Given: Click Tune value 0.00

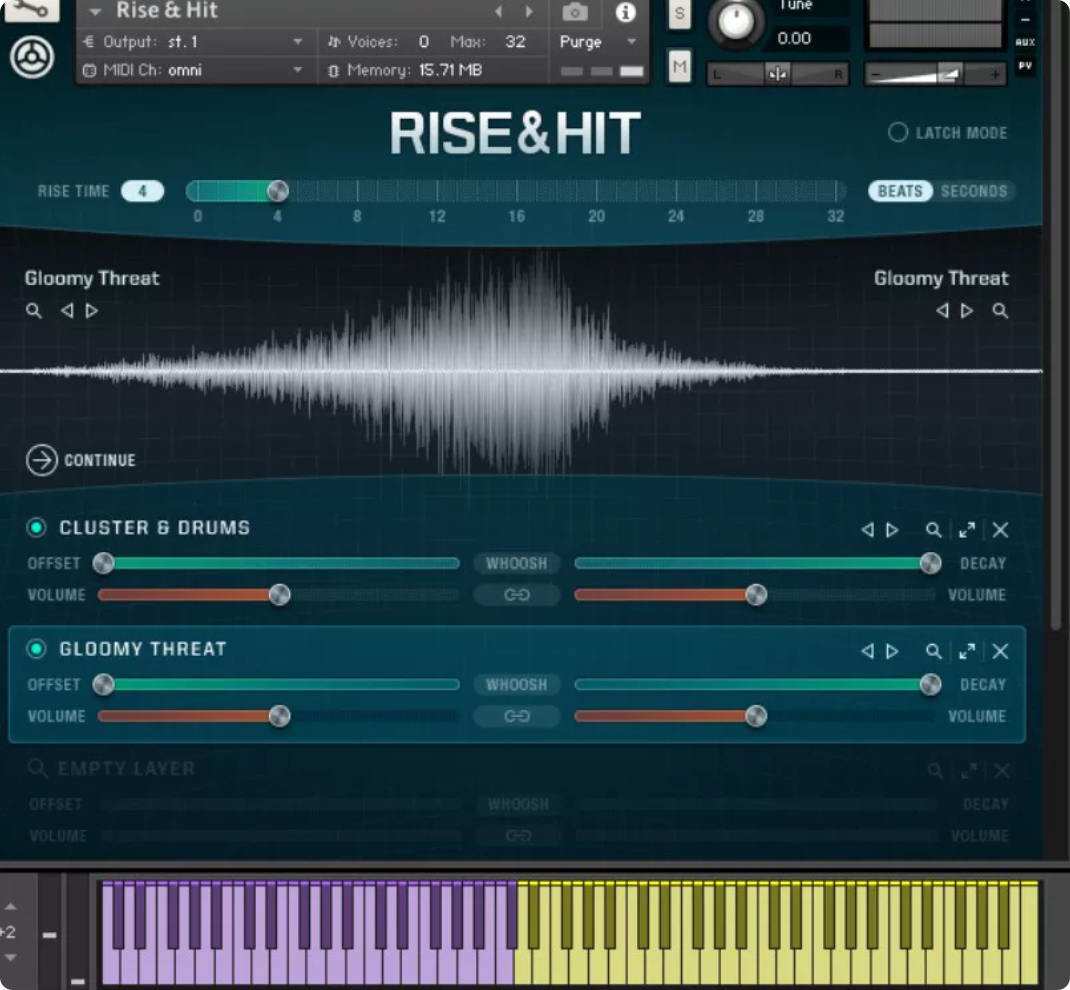Looking at the screenshot, I should tap(794, 38).
